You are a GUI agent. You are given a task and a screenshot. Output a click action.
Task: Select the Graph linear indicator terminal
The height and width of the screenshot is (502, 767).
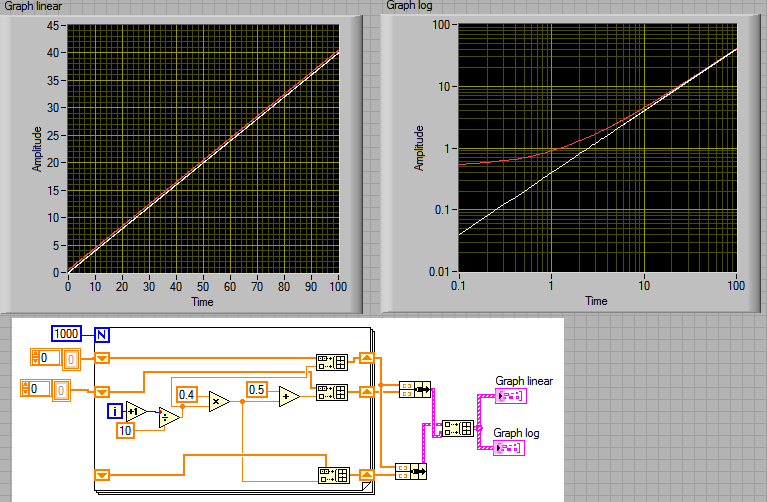coord(511,396)
